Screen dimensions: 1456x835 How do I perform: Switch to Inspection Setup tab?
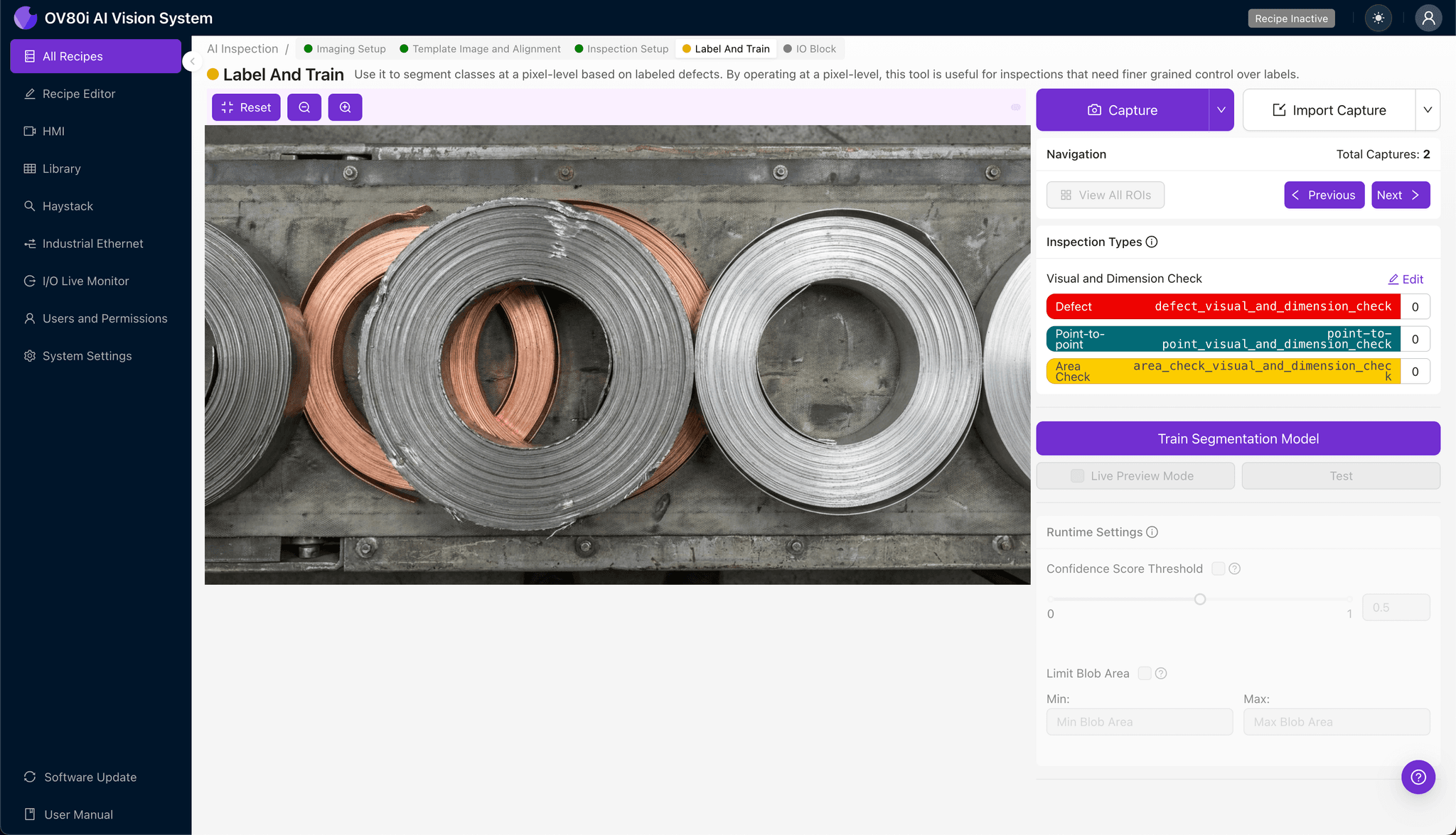[x=621, y=49]
